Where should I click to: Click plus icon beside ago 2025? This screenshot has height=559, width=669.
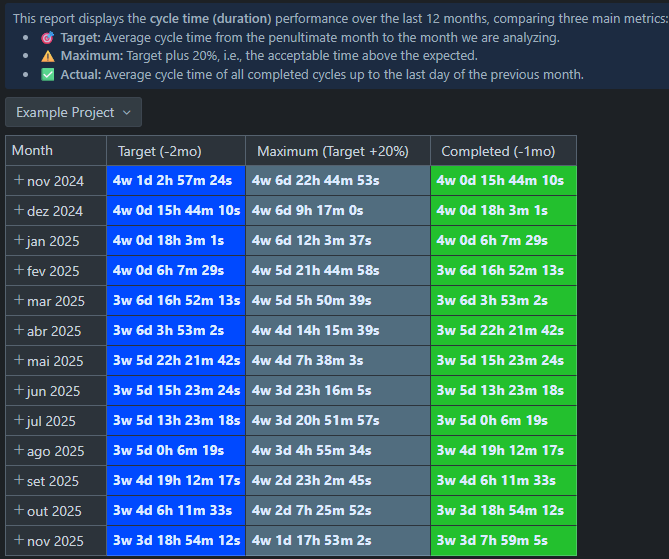click(x=18, y=451)
